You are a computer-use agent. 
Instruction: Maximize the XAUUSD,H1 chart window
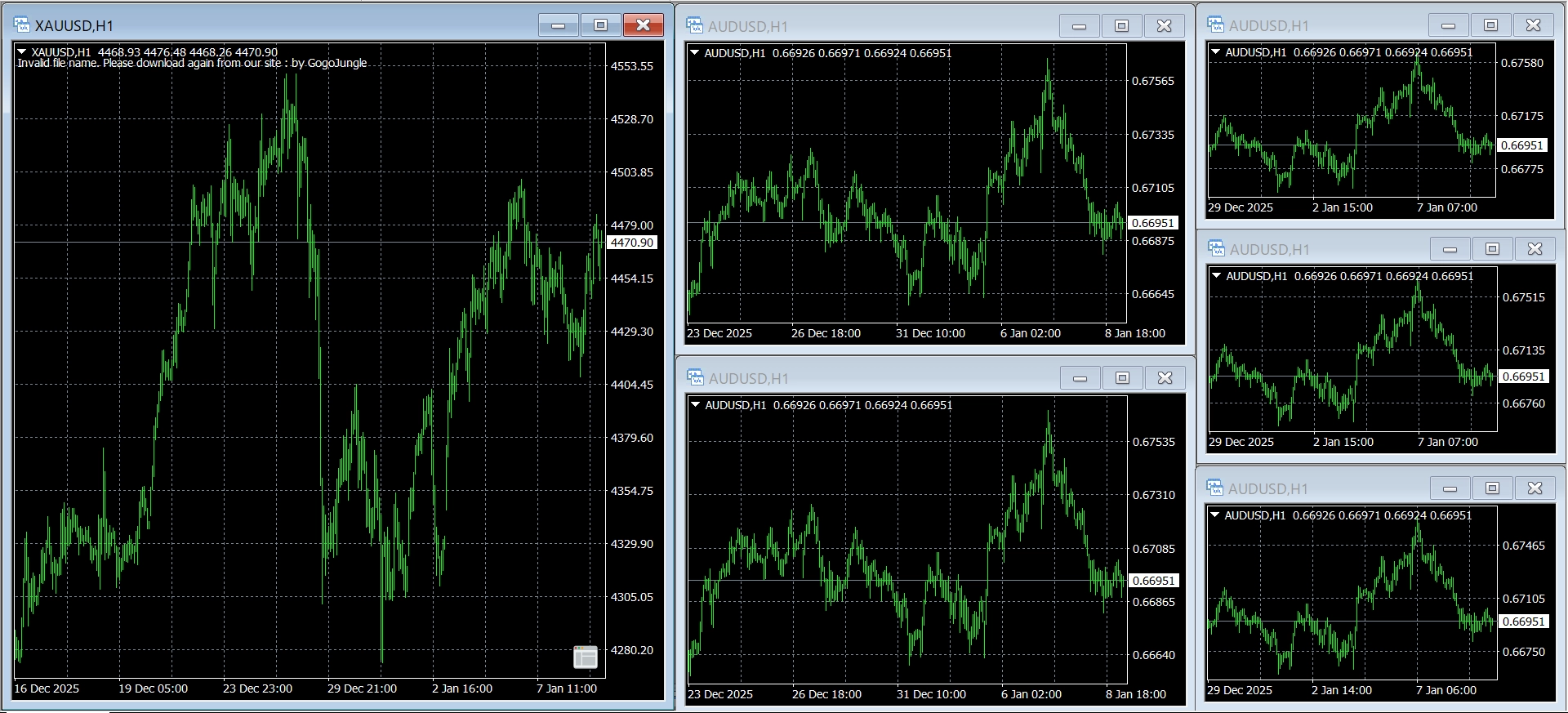(600, 25)
